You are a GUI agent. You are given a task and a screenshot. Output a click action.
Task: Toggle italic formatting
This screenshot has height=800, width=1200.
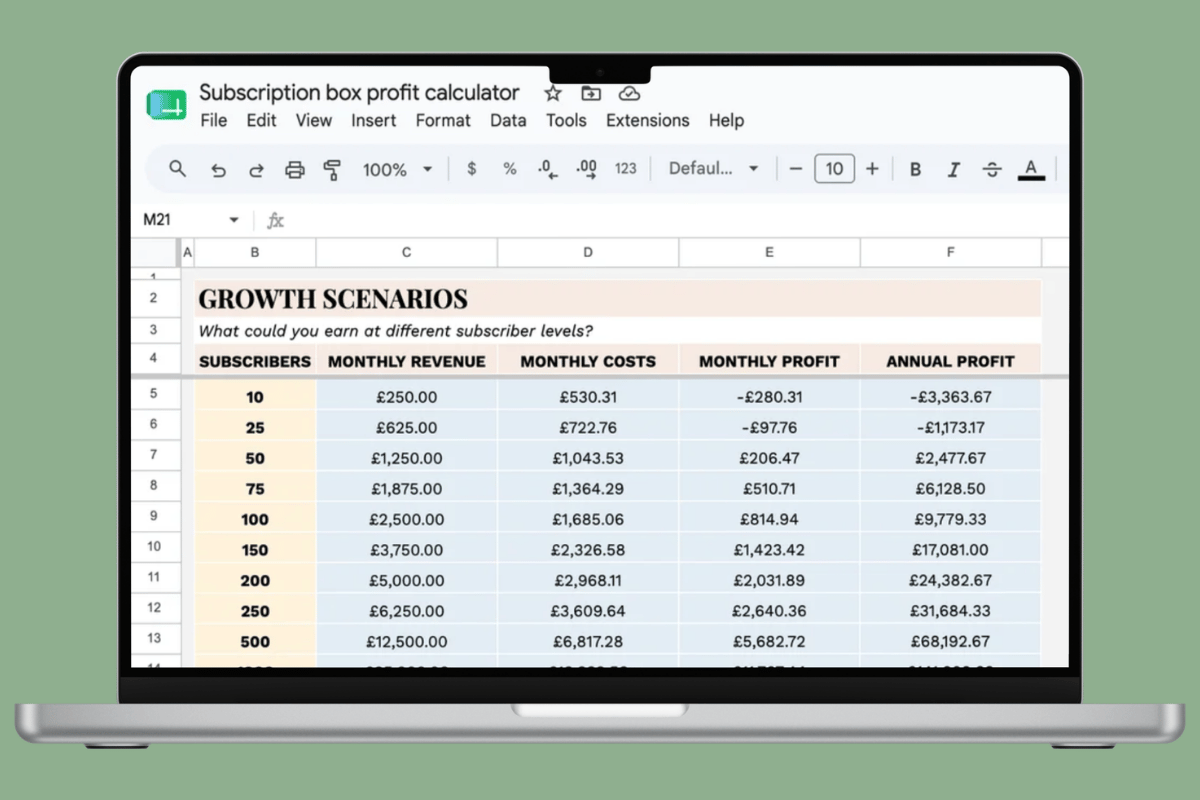click(x=953, y=170)
